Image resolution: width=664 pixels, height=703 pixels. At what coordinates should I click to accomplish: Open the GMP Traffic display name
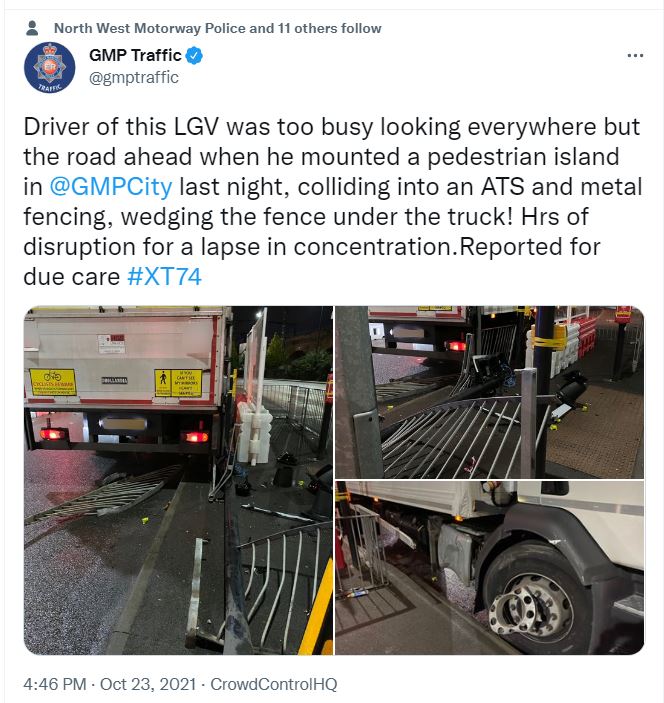click(x=135, y=55)
